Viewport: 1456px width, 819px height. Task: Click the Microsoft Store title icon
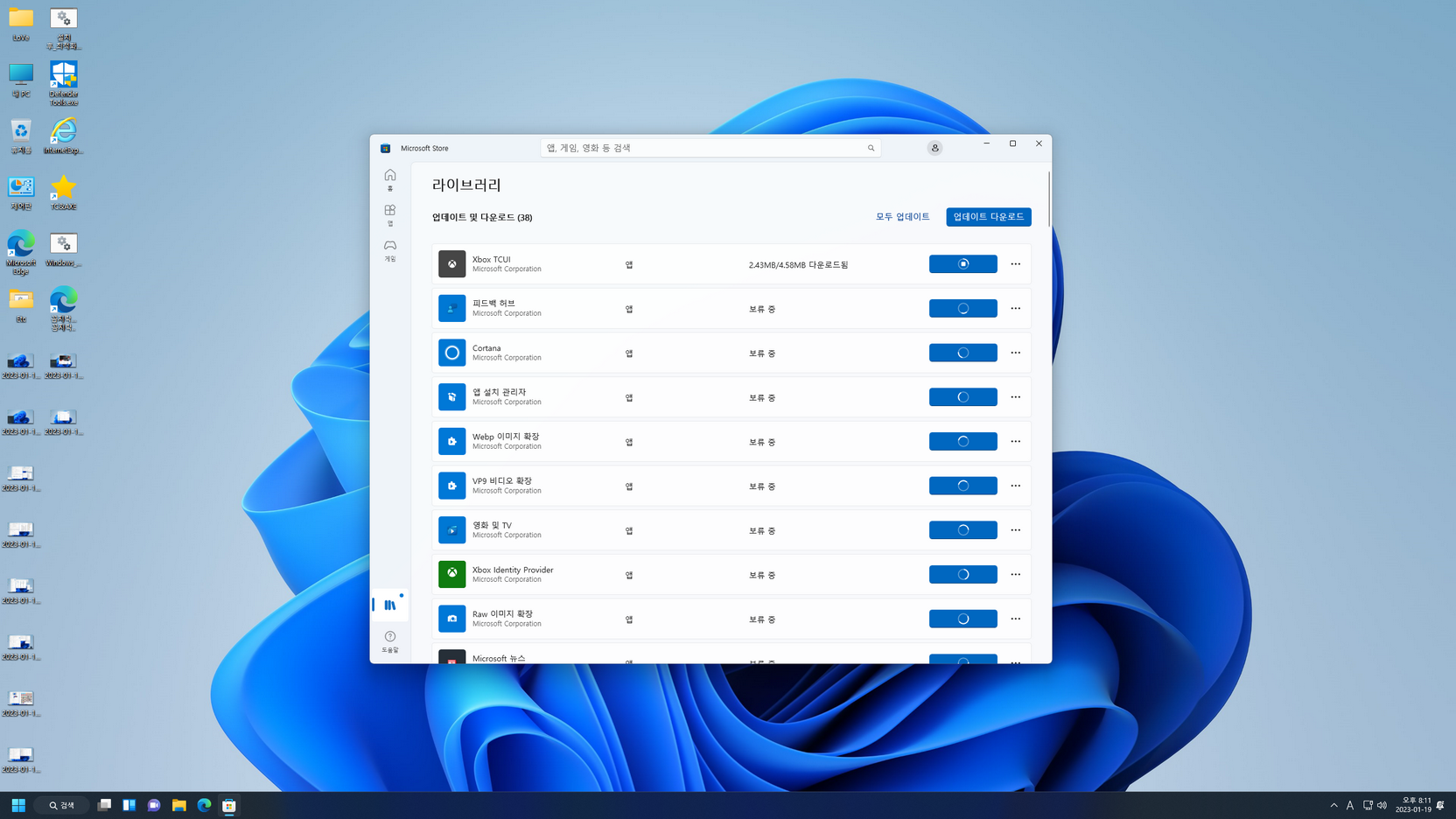click(385, 148)
